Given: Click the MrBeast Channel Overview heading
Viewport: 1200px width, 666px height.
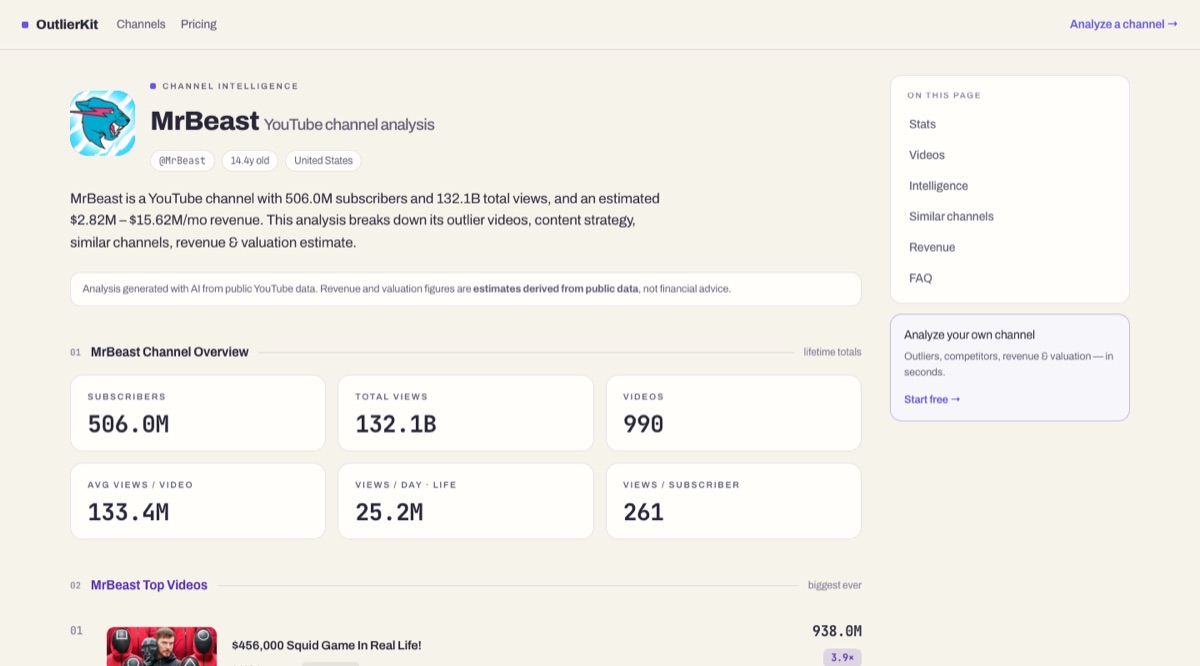Looking at the screenshot, I should click(x=170, y=352).
